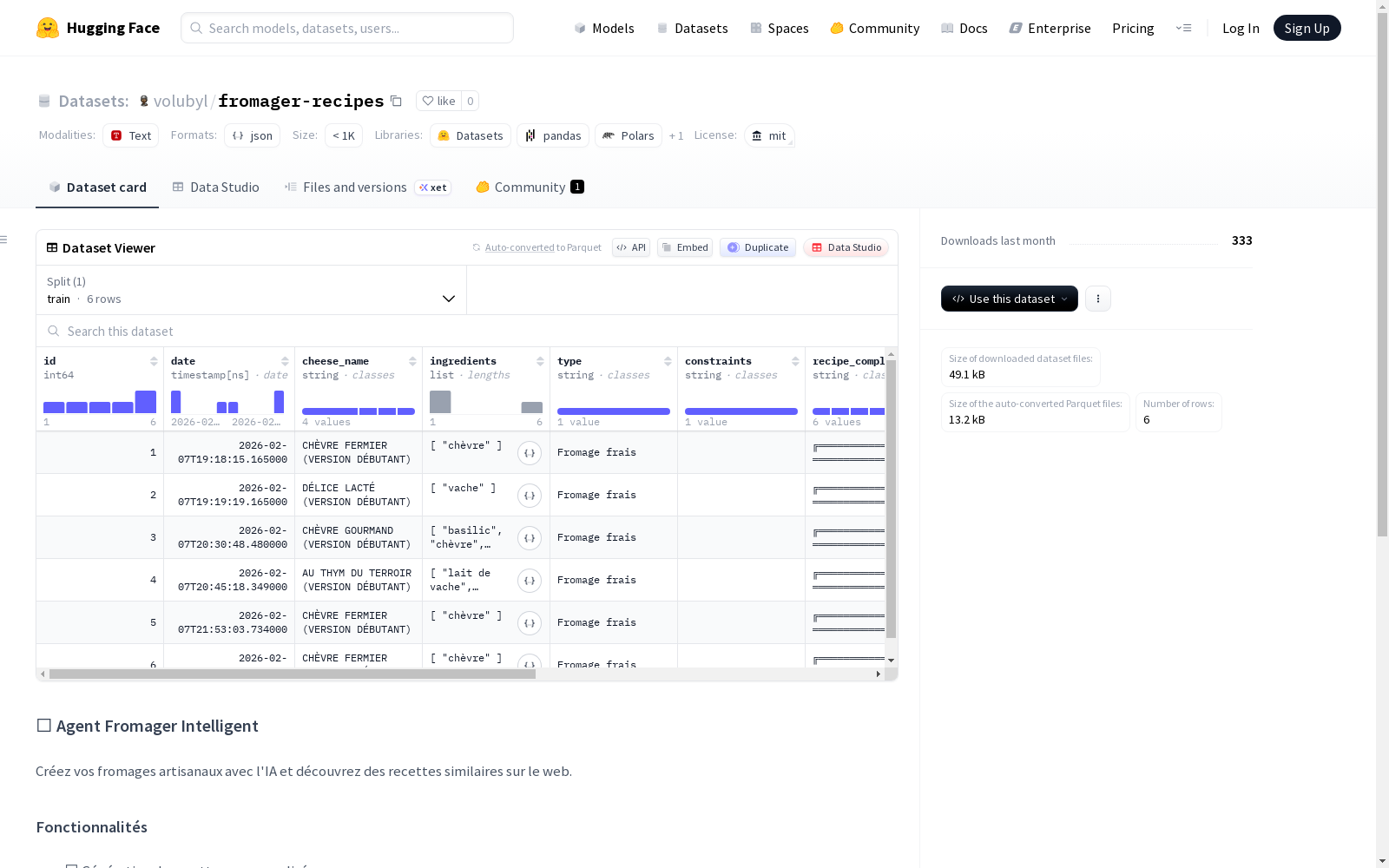The height and width of the screenshot is (868, 1389).
Task: Sort the date column
Action: click(x=285, y=361)
